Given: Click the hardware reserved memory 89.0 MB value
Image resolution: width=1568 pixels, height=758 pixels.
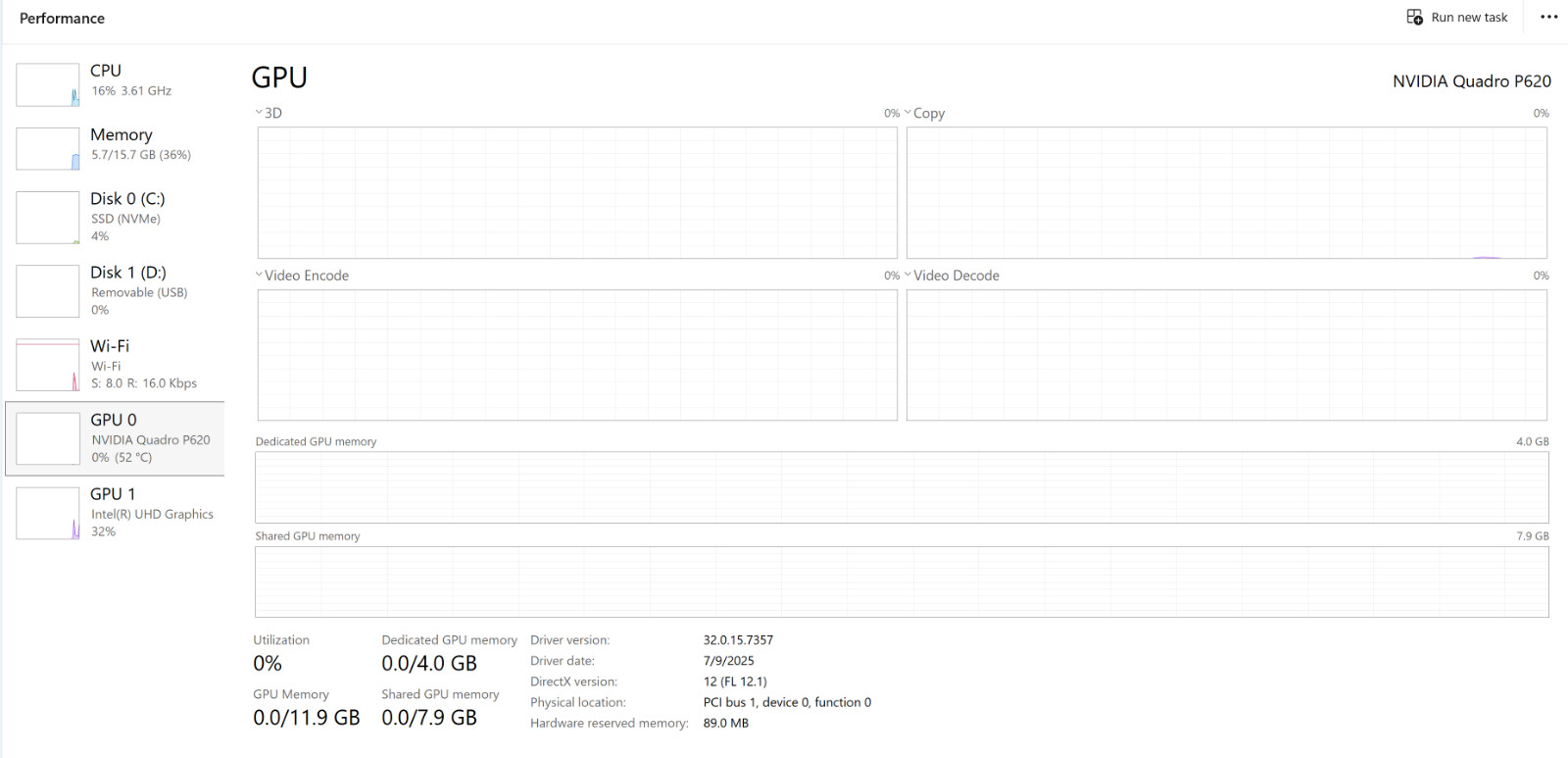Looking at the screenshot, I should pos(726,723).
